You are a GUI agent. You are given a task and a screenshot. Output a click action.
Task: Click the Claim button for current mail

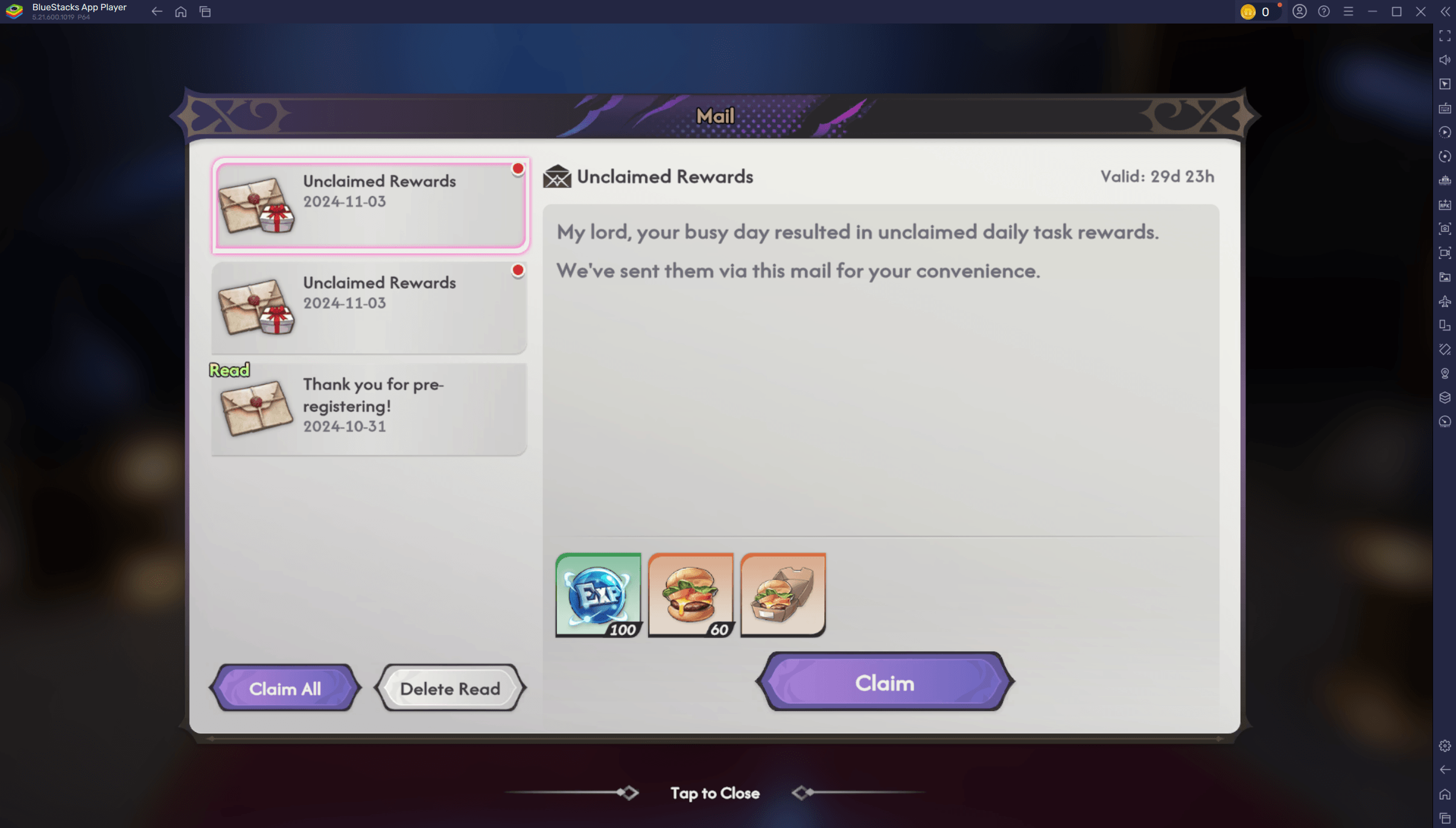click(884, 682)
